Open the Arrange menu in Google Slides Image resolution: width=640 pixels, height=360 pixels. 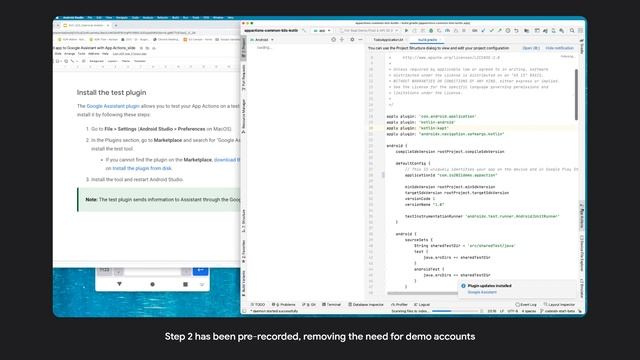(69, 54)
